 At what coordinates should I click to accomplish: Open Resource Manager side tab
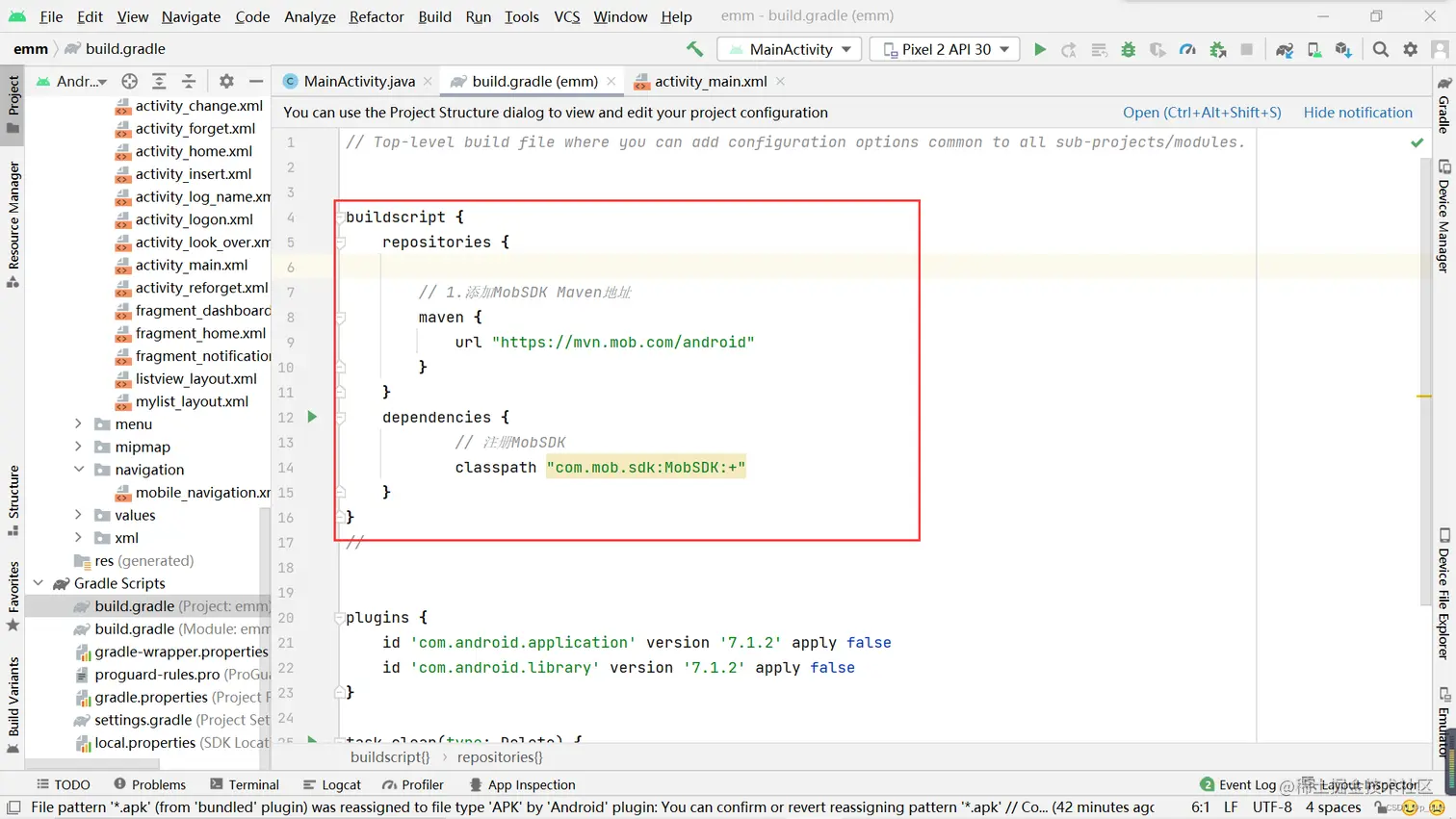pyautogui.click(x=13, y=224)
